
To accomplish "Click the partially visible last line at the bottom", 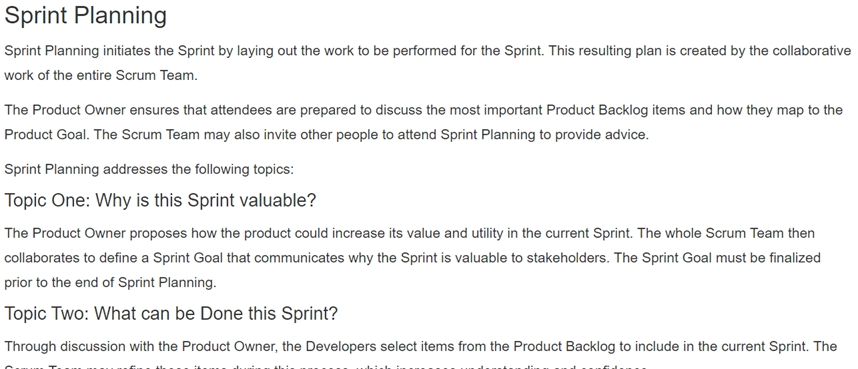I will pyautogui.click(x=326, y=367).
